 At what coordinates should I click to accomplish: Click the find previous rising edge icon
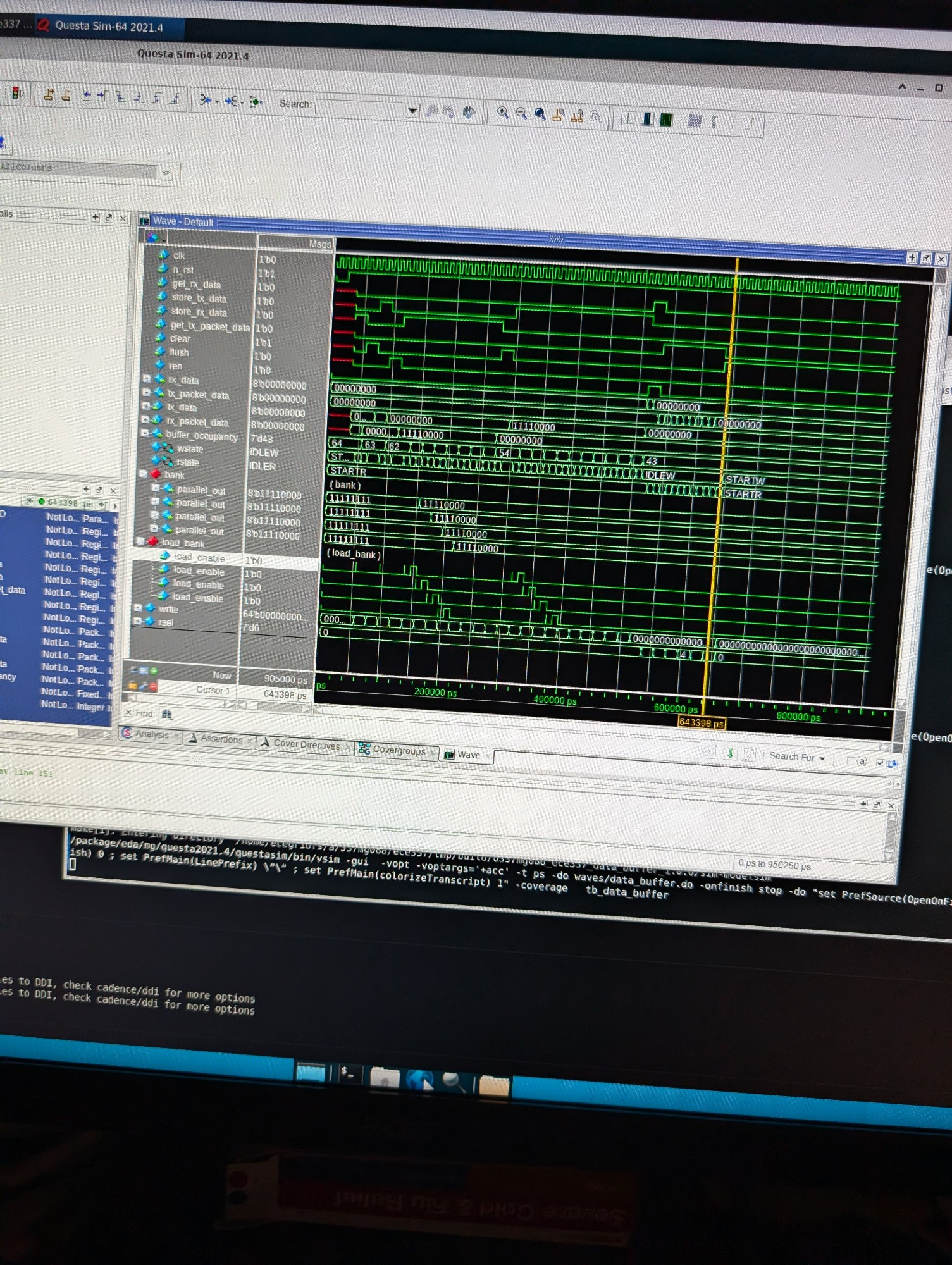(x=157, y=98)
